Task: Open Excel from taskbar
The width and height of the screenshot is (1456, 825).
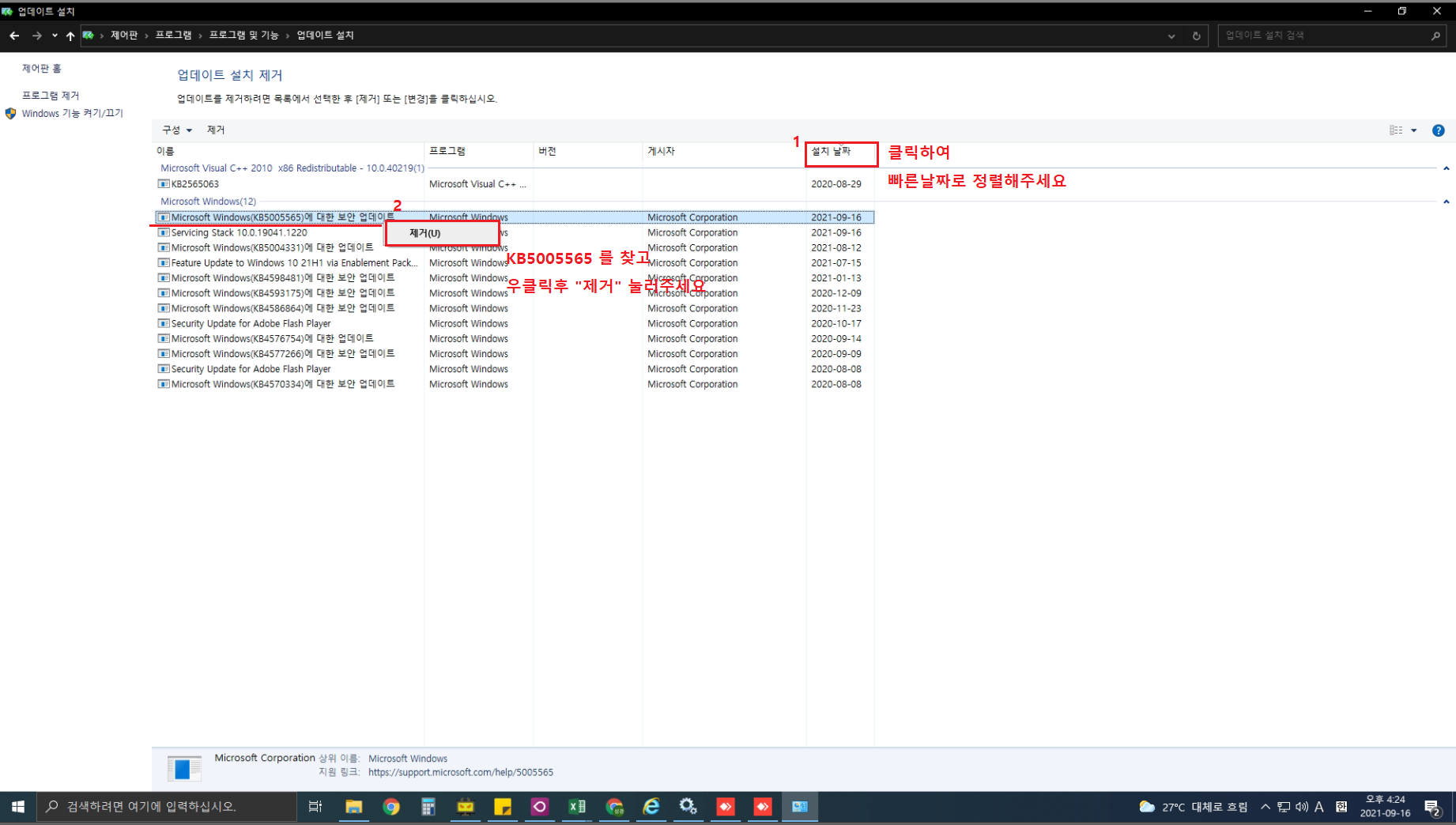Action: 577,807
